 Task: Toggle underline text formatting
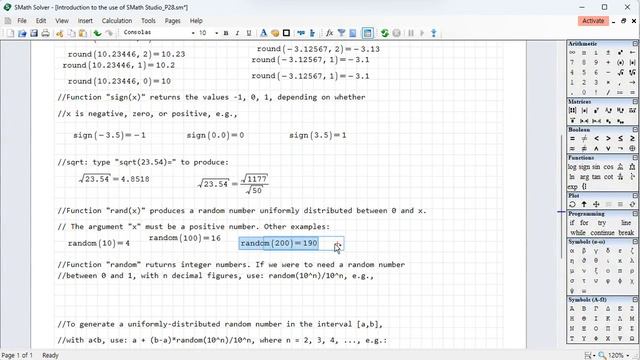pos(249,33)
